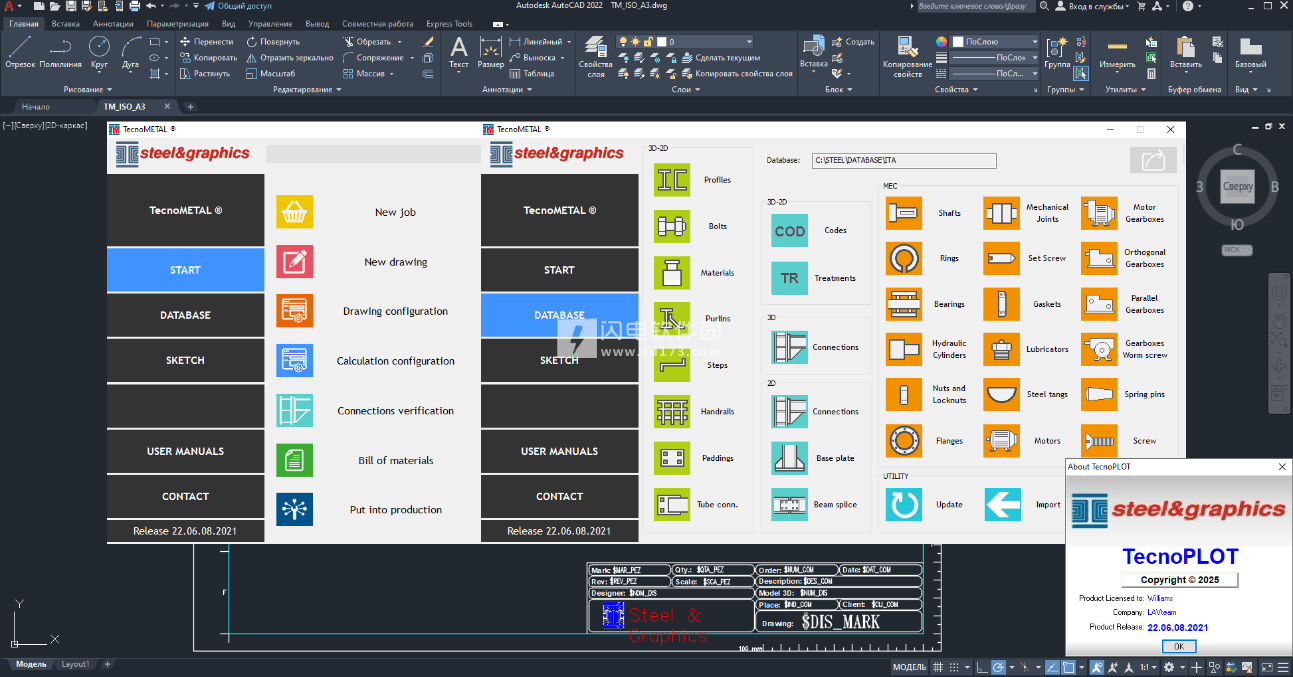Click the Database path input field
The image size is (1293, 677).
(x=903, y=160)
